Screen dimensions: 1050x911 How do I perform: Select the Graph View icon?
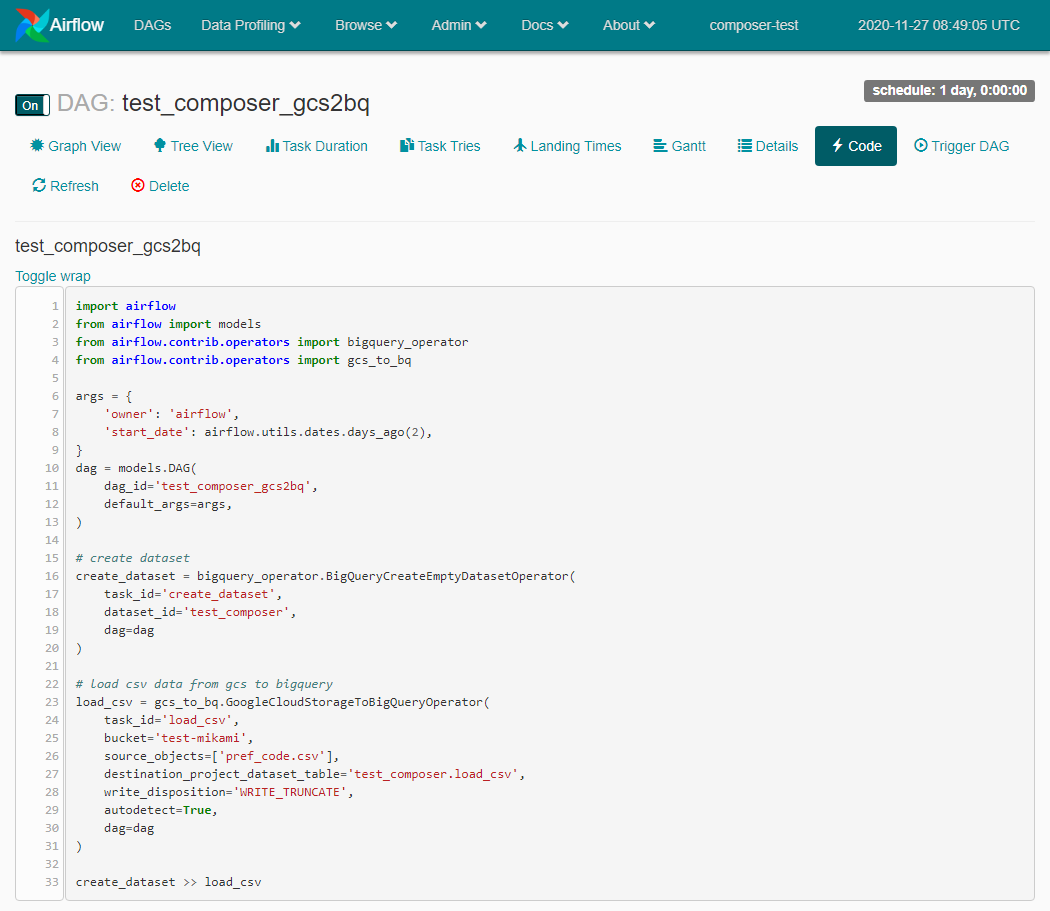(x=36, y=146)
